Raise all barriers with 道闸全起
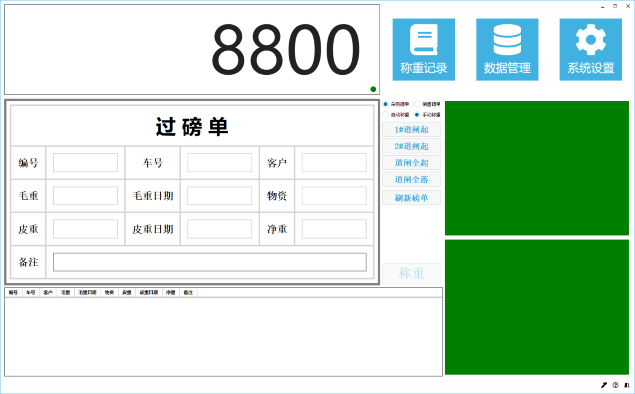 [411, 163]
